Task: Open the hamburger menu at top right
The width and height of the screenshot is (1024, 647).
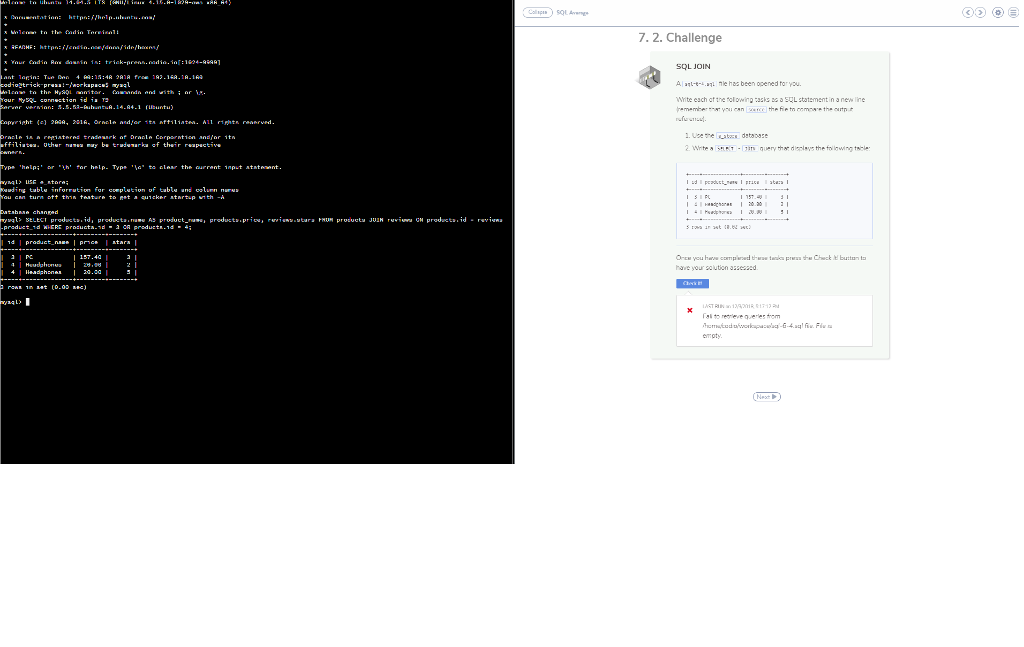Action: (x=1013, y=12)
